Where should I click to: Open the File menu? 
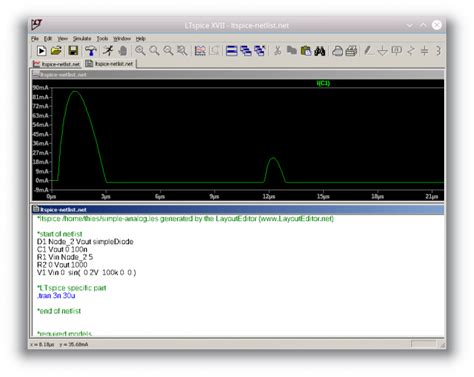point(35,39)
